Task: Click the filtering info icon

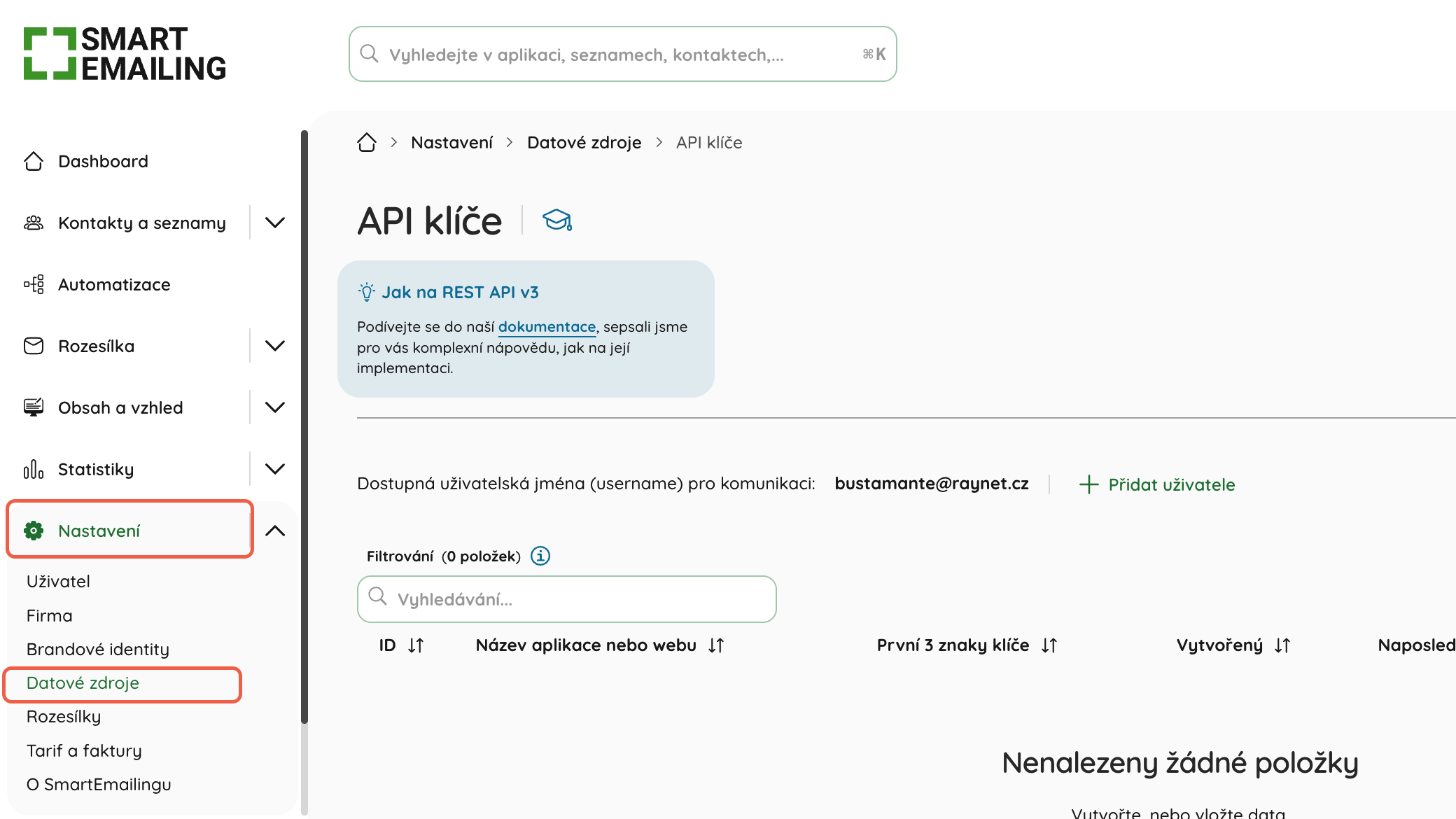Action: point(540,556)
